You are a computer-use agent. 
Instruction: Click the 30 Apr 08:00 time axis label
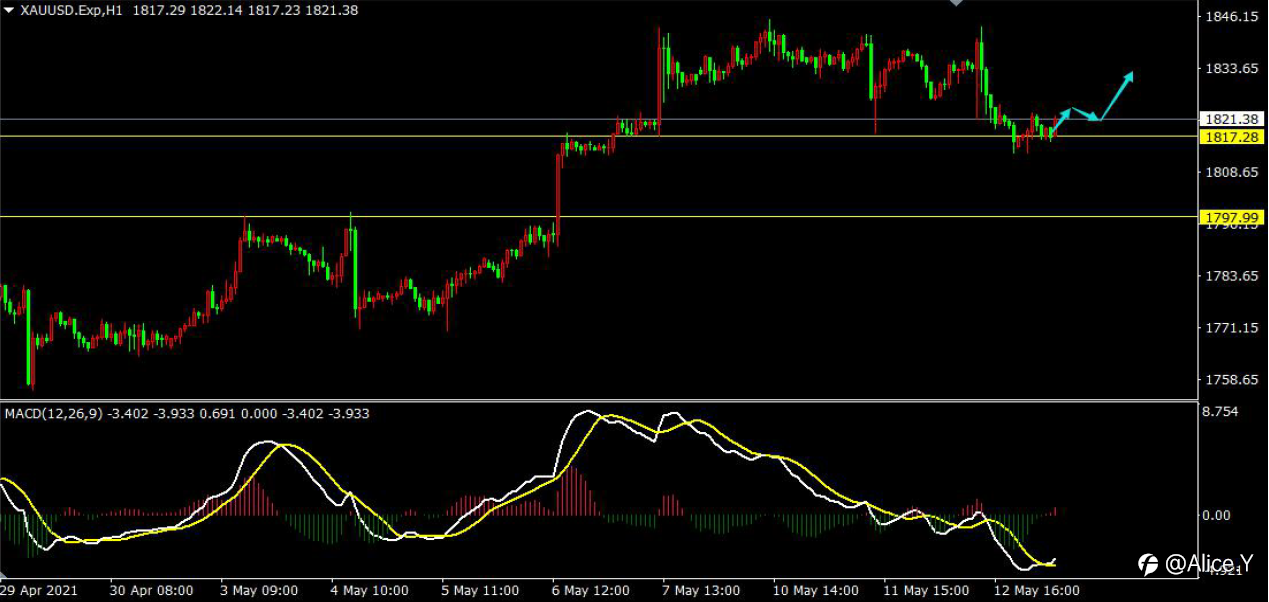151,591
